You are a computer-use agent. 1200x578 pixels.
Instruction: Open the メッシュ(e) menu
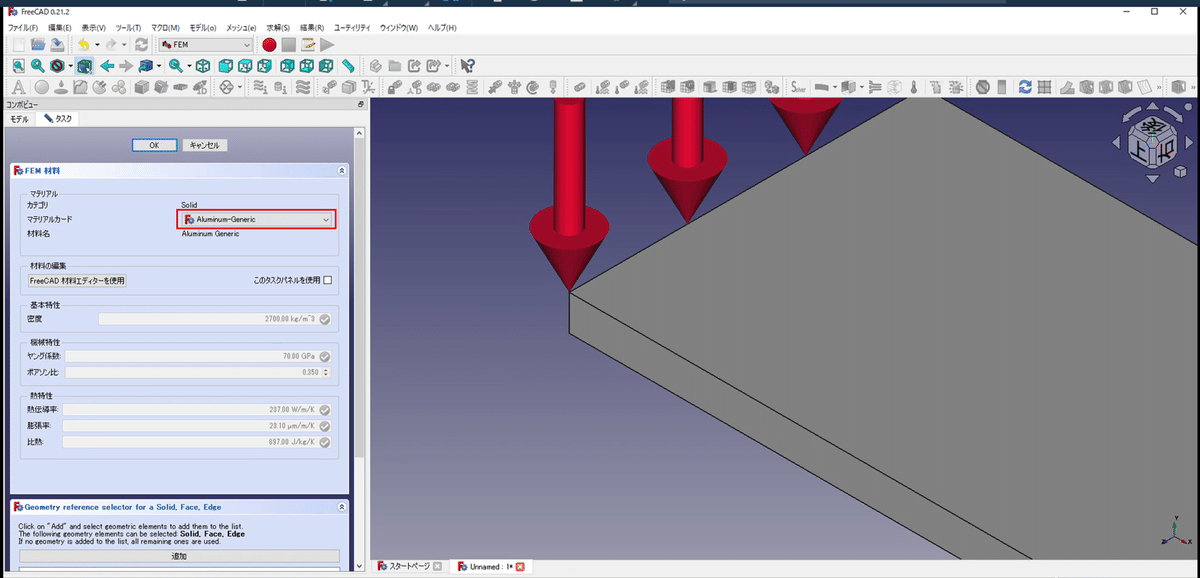tap(241, 27)
